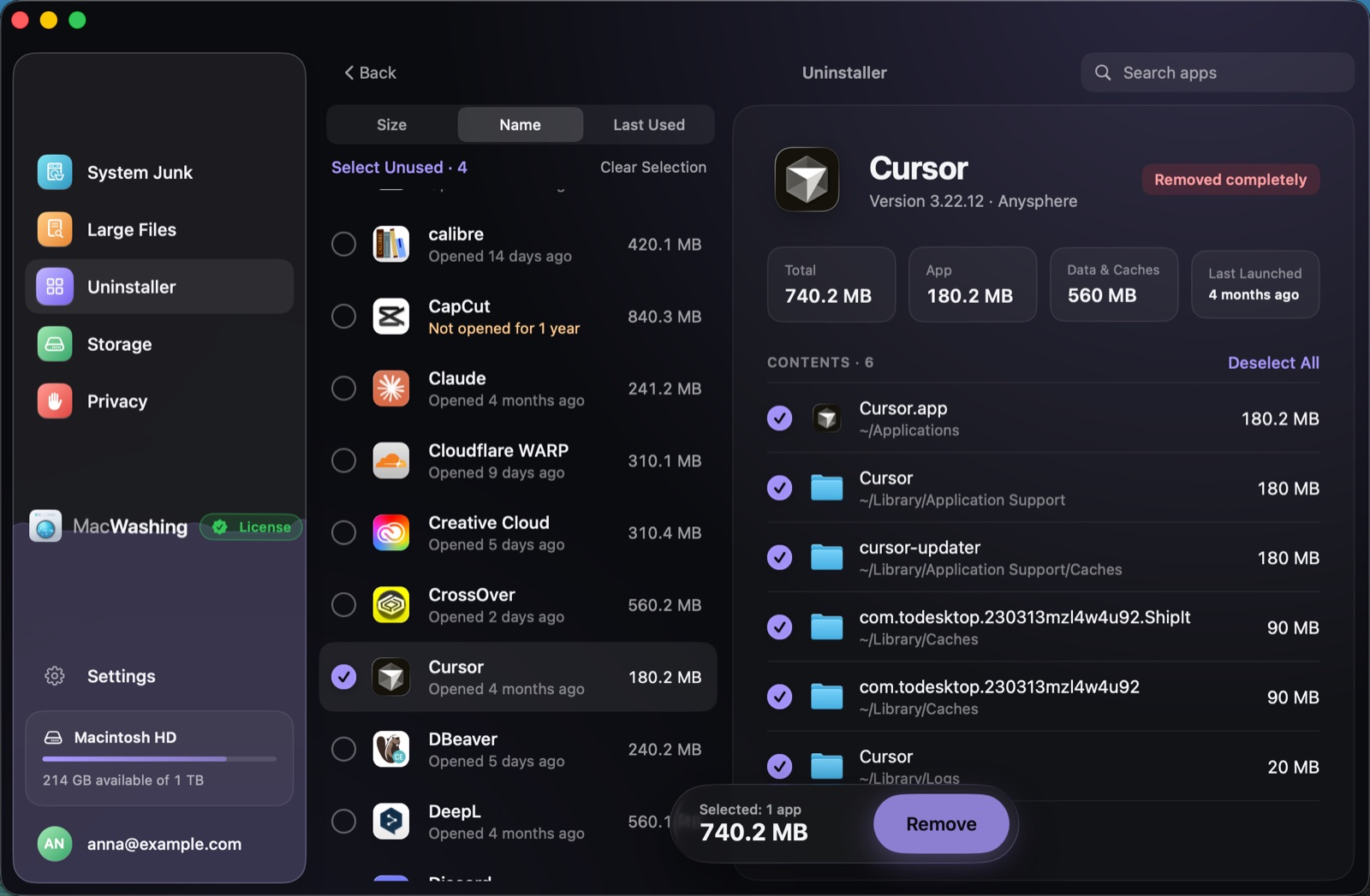Click the Storage sidebar icon
This screenshot has width=1370, height=896.
click(55, 344)
